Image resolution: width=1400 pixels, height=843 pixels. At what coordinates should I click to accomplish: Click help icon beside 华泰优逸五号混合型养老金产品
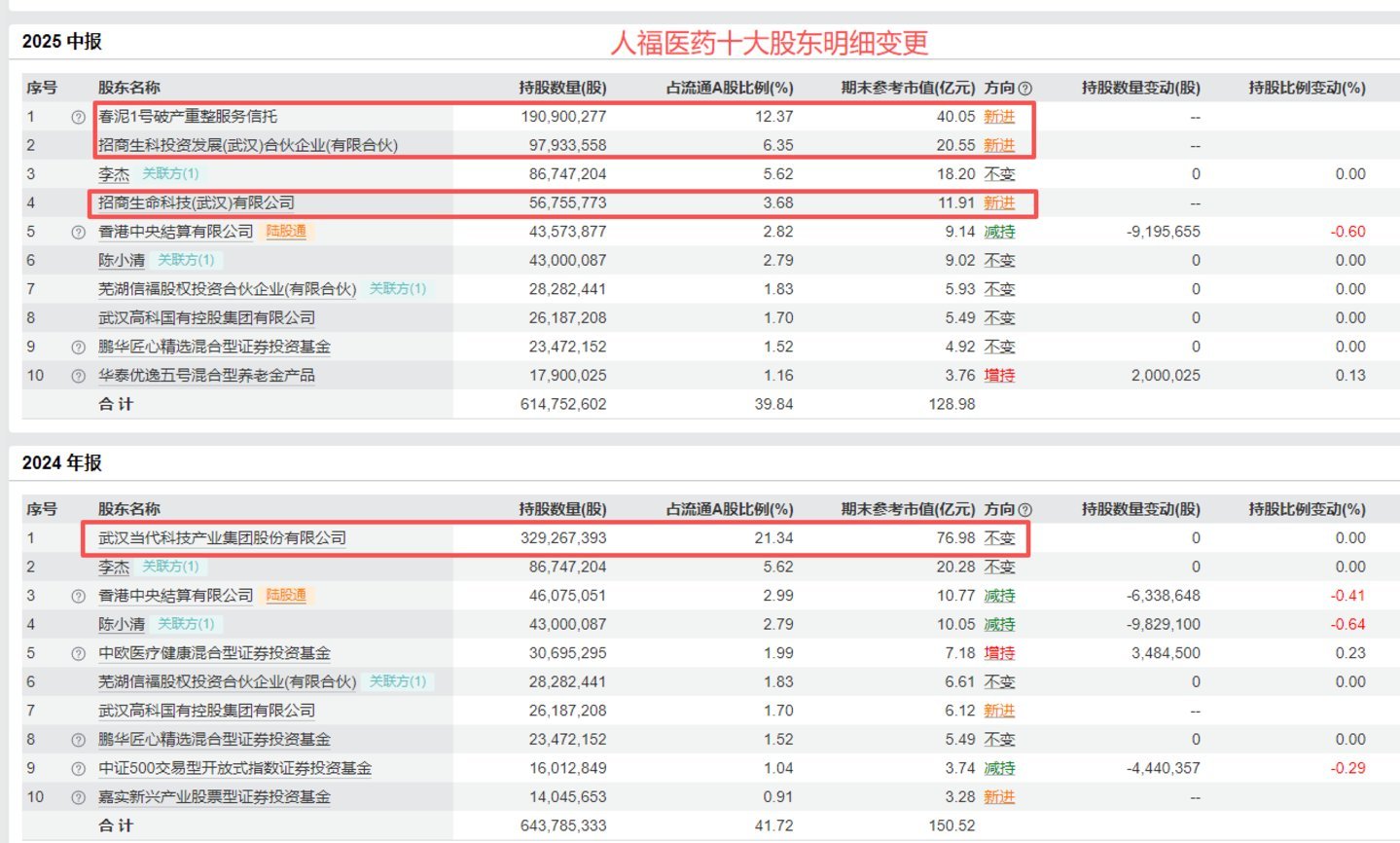[79, 377]
